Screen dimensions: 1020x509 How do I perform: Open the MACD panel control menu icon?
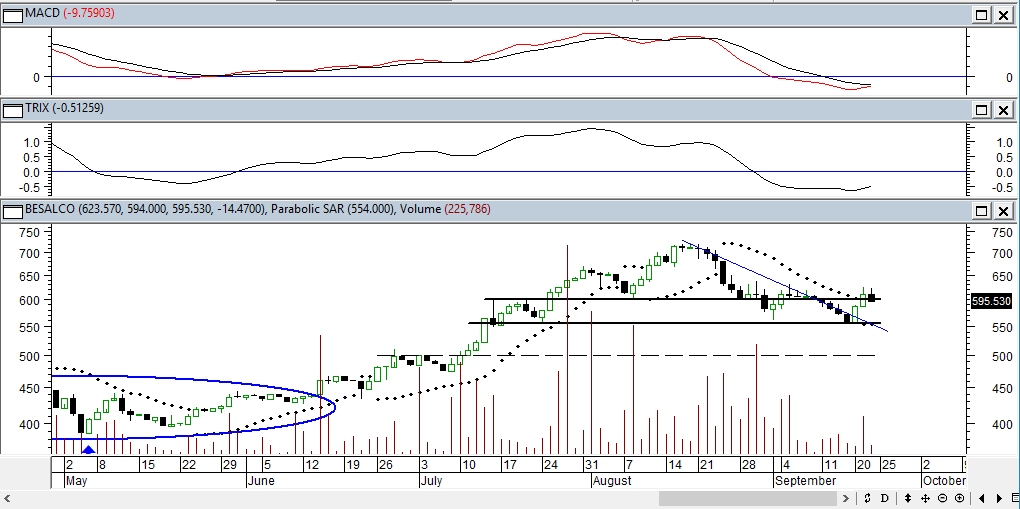(13, 14)
